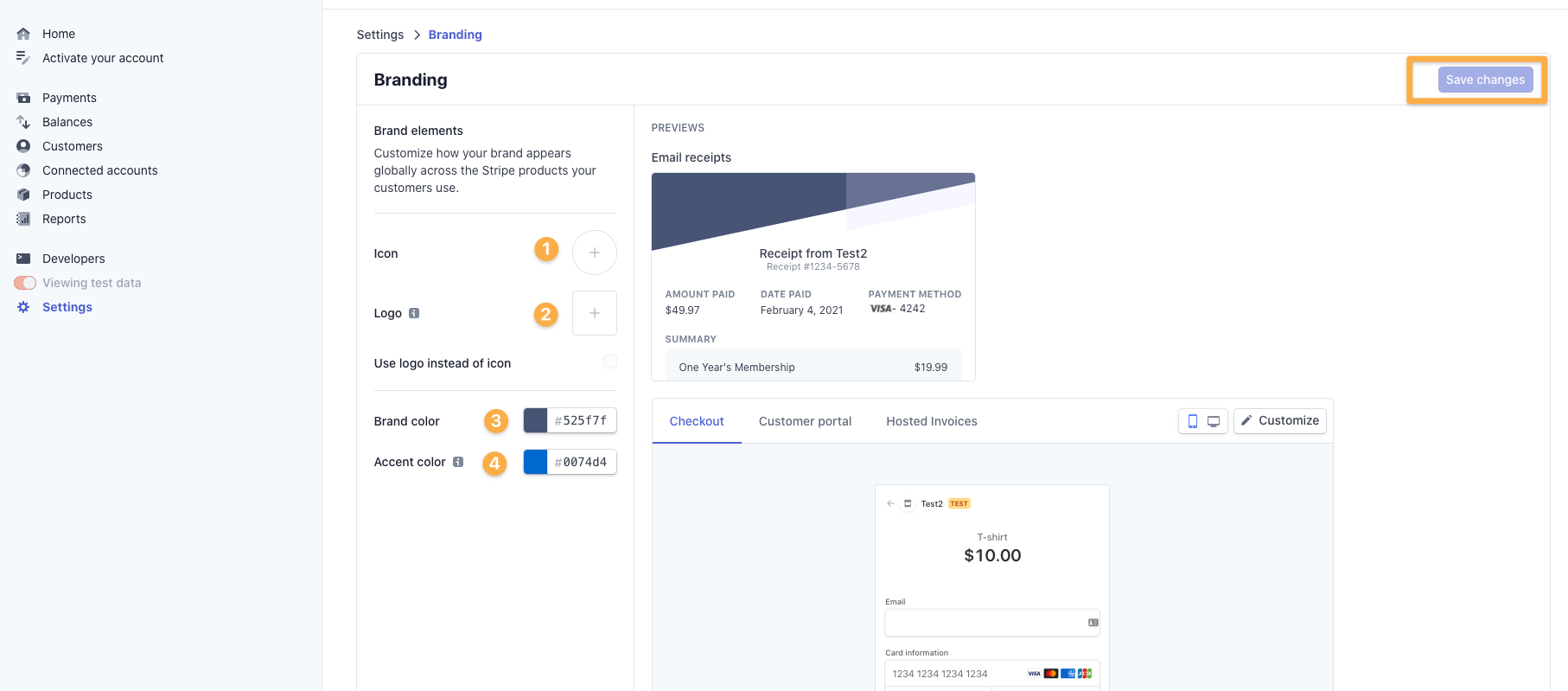Open the Hosted Invoices preview tab

point(932,421)
